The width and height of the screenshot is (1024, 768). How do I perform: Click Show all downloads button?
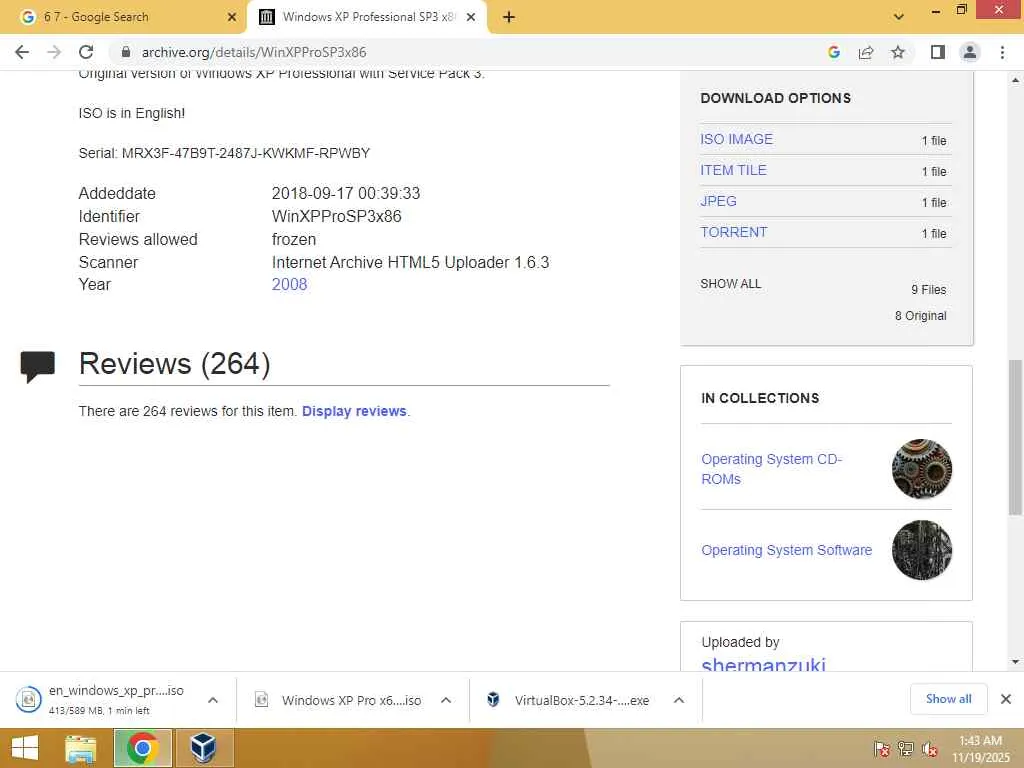948,699
